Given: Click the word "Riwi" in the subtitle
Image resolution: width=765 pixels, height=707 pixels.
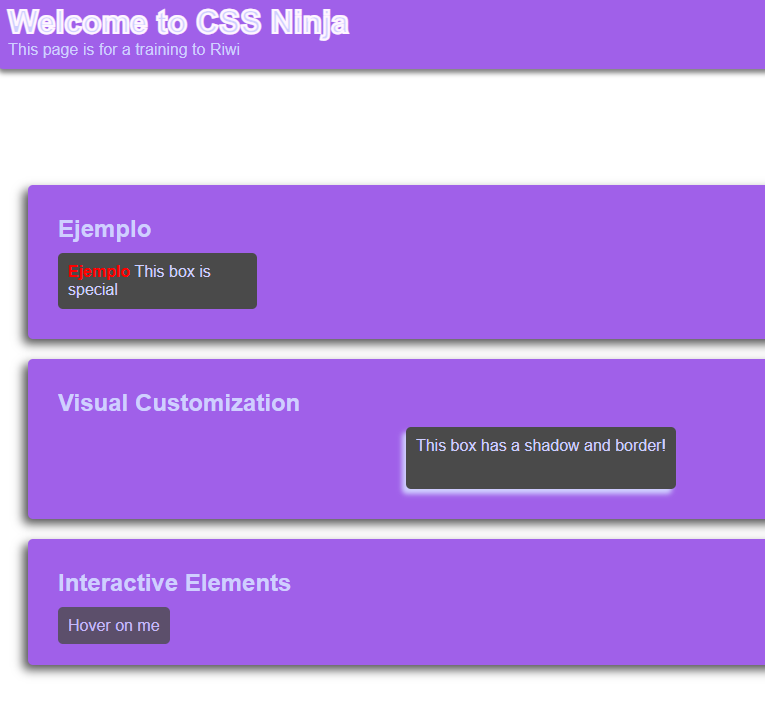Looking at the screenshot, I should pyautogui.click(x=225, y=49).
